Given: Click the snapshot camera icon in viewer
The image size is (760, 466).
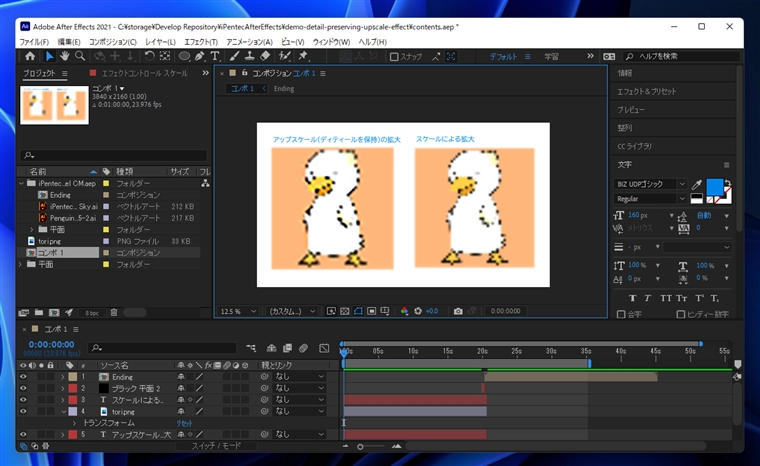Looking at the screenshot, I should [458, 311].
